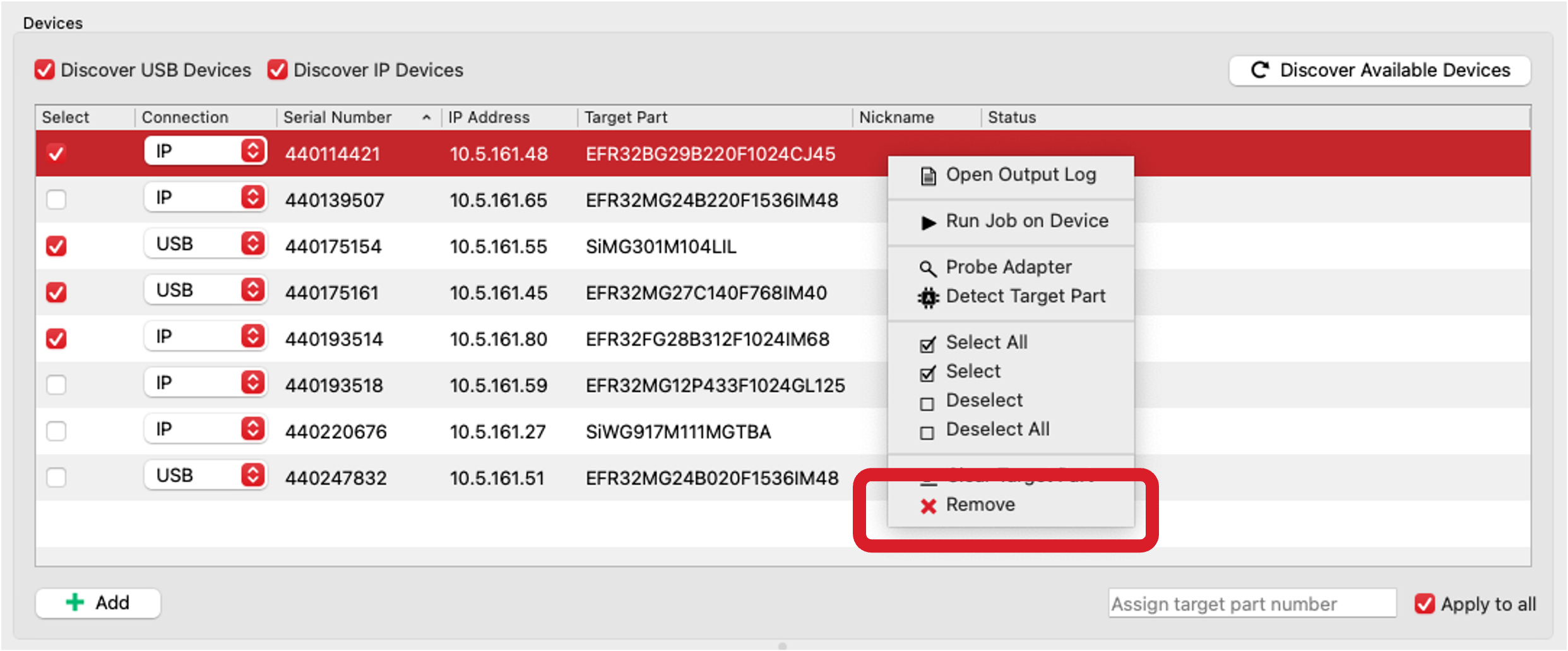This screenshot has width=1568, height=651.
Task: Toggle the Apply to all checkbox
Action: [1424, 604]
